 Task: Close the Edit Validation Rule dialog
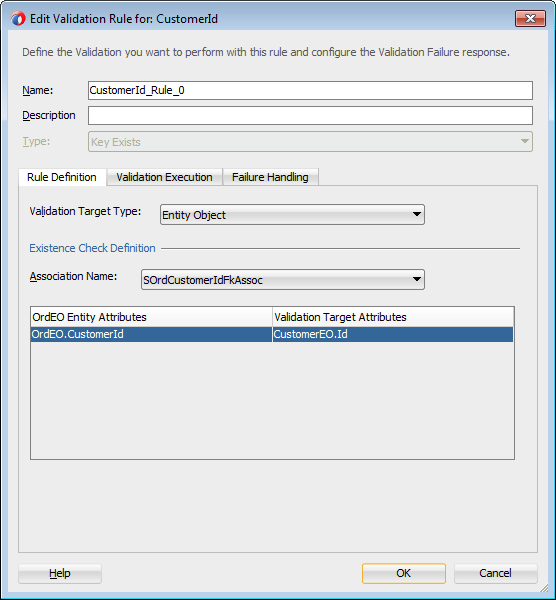(530, 18)
